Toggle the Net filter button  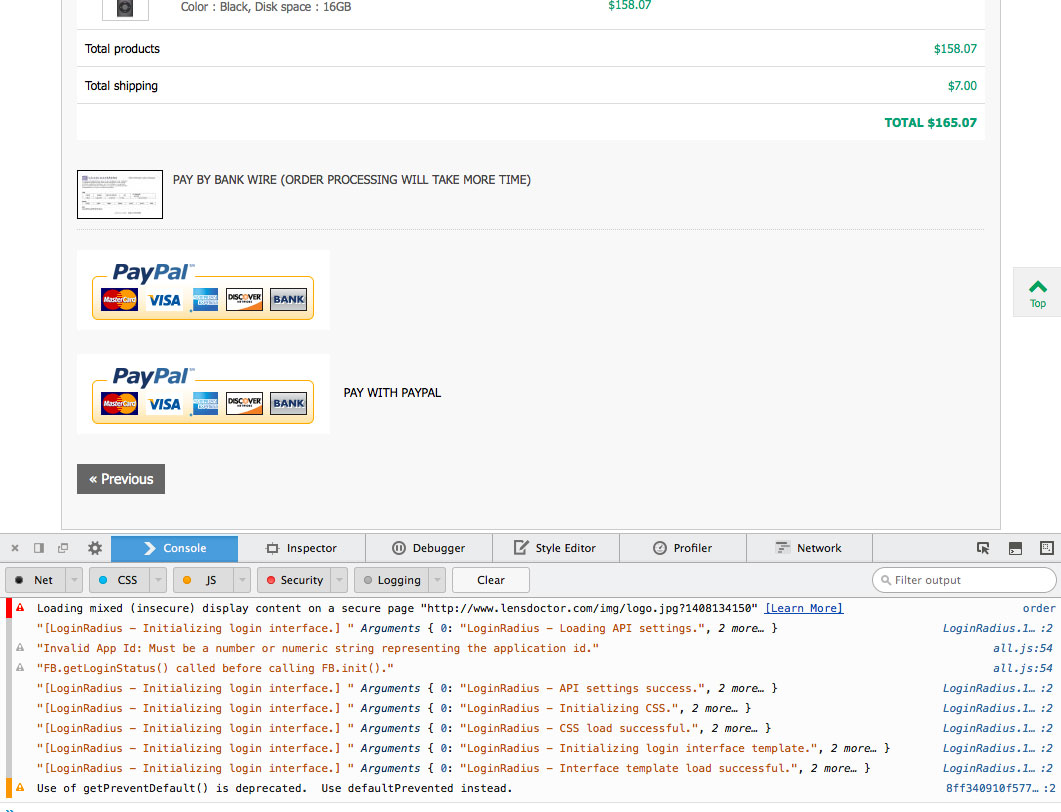coord(35,580)
